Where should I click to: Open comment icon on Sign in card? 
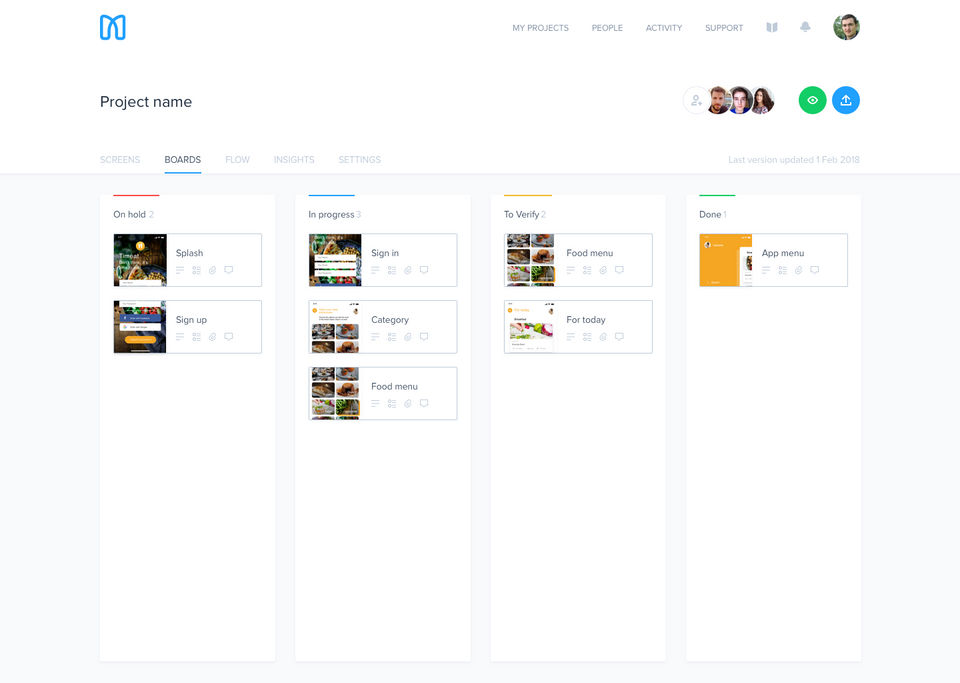point(424,270)
